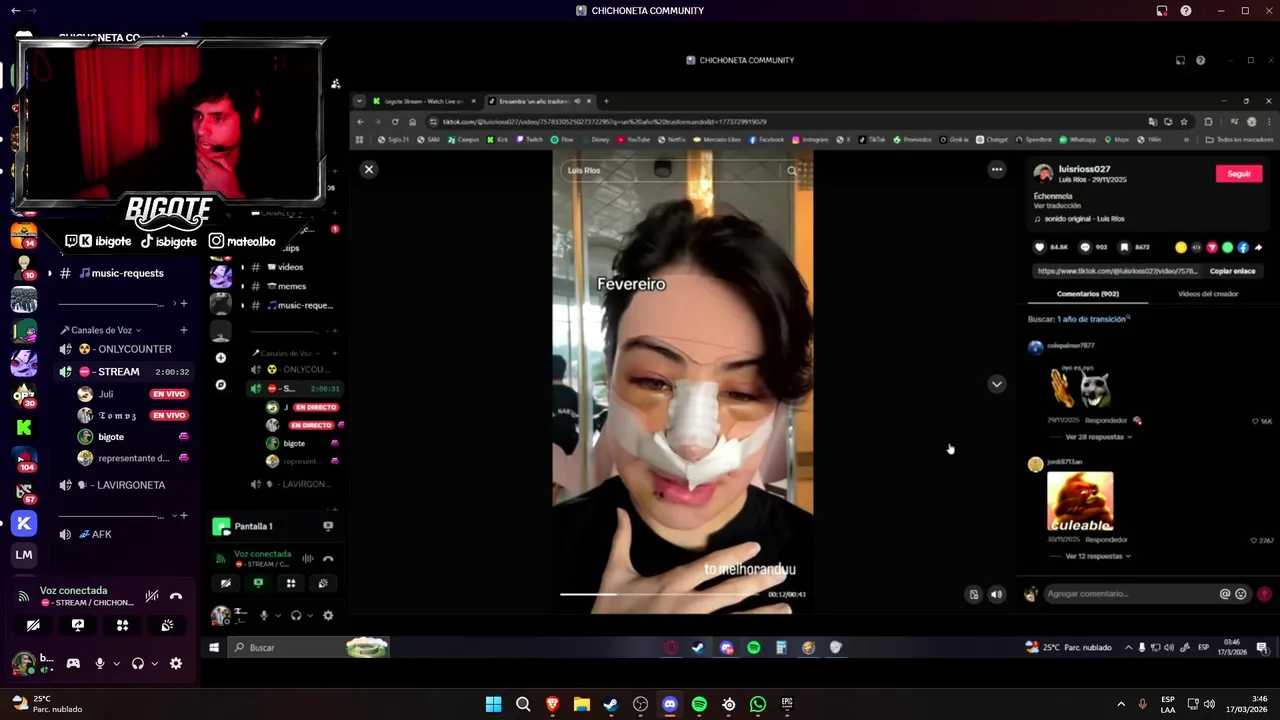The width and height of the screenshot is (1280, 720).
Task: Open Discord user settings gear
Action: (x=176, y=663)
